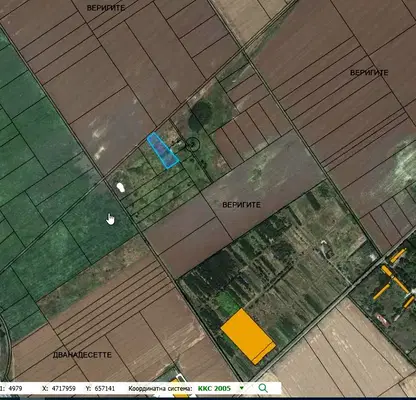Screen dimensions: 416x400
Task: Click the circle marker beside blue parcel
Action: 192,144
